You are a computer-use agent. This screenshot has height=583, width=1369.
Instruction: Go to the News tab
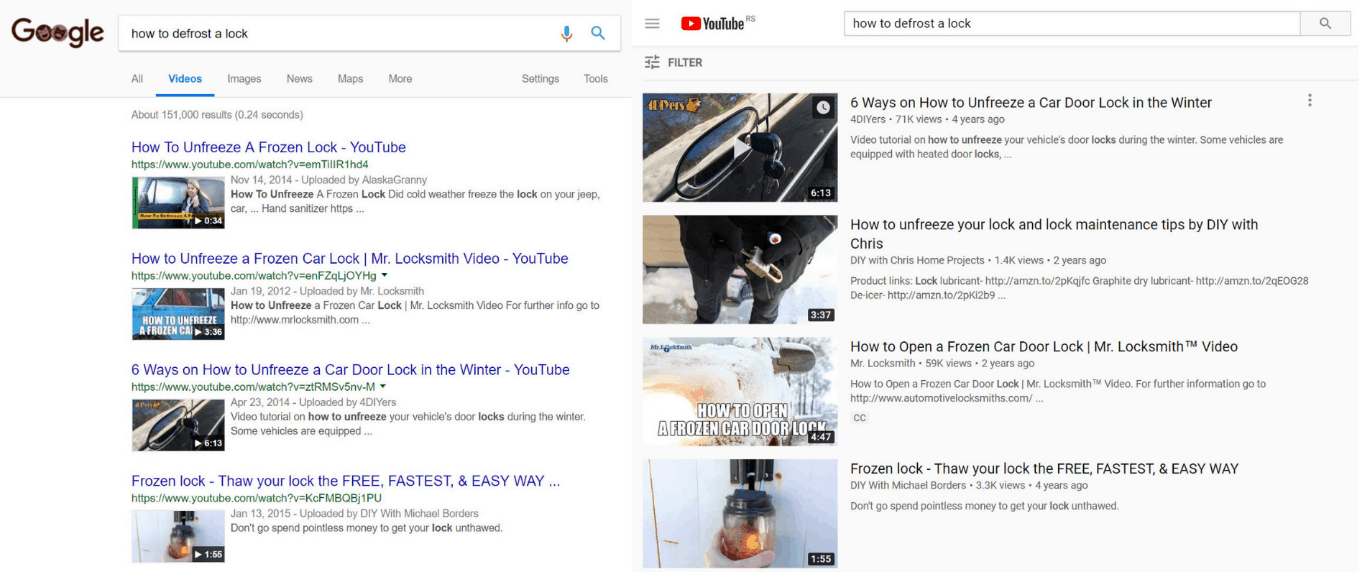point(299,79)
